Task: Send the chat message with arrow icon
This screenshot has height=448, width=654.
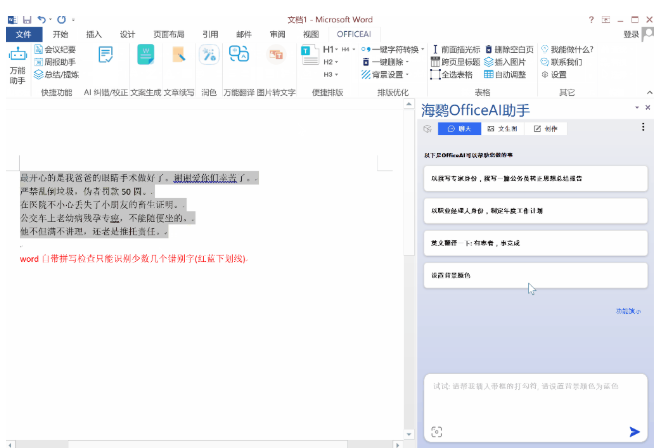Action: click(x=634, y=432)
